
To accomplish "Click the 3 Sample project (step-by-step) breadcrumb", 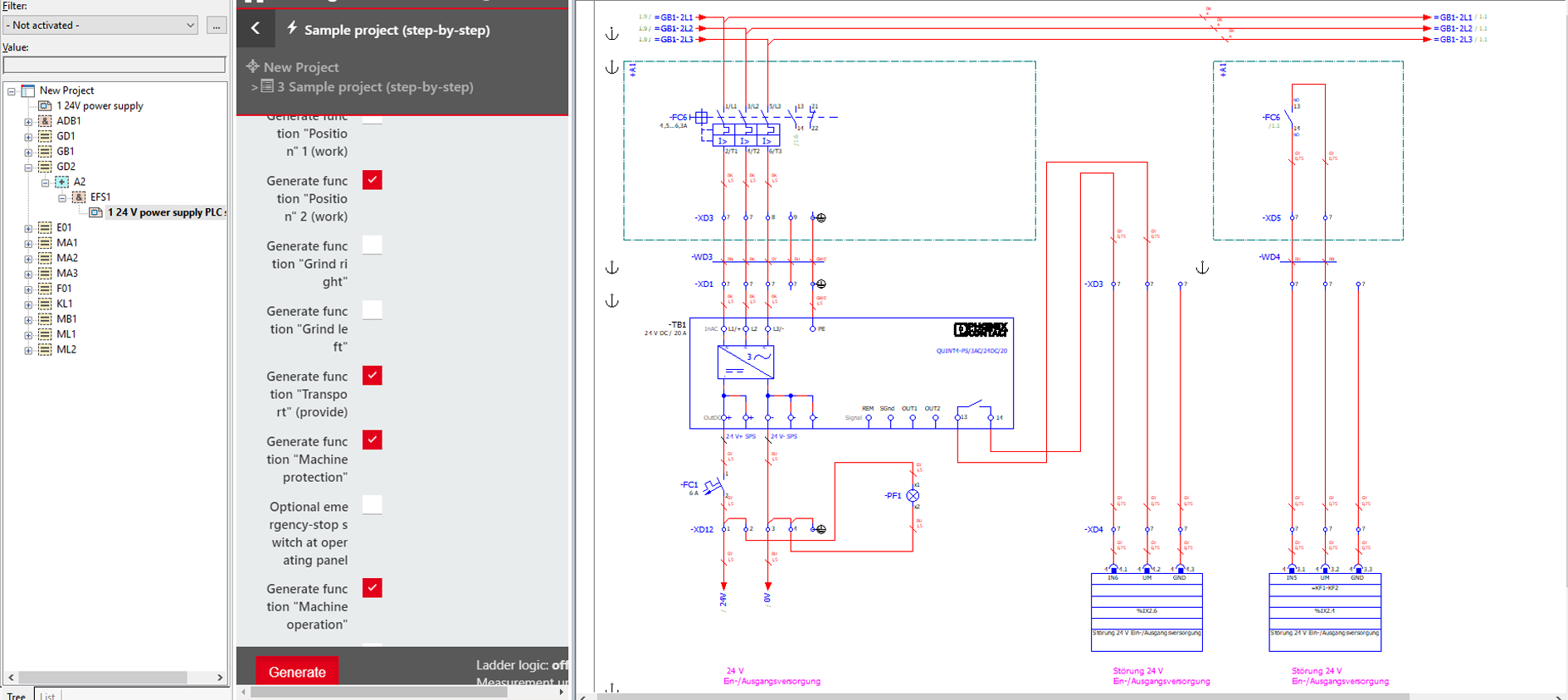I will click(375, 86).
